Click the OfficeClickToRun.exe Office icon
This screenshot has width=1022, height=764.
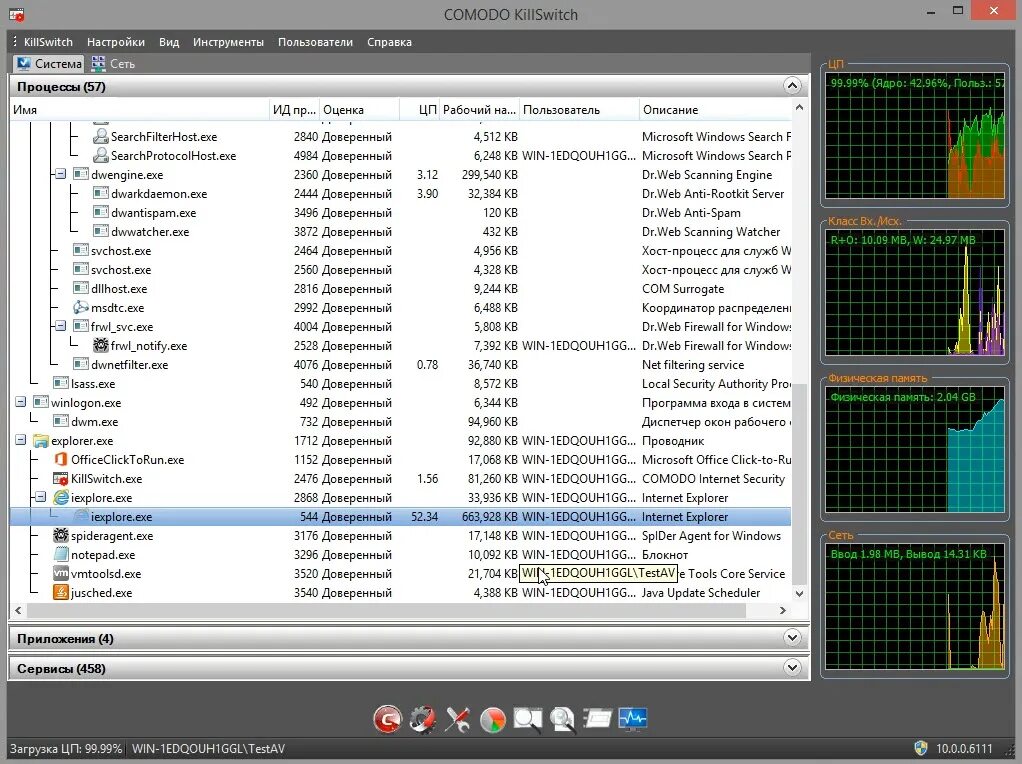[61, 460]
